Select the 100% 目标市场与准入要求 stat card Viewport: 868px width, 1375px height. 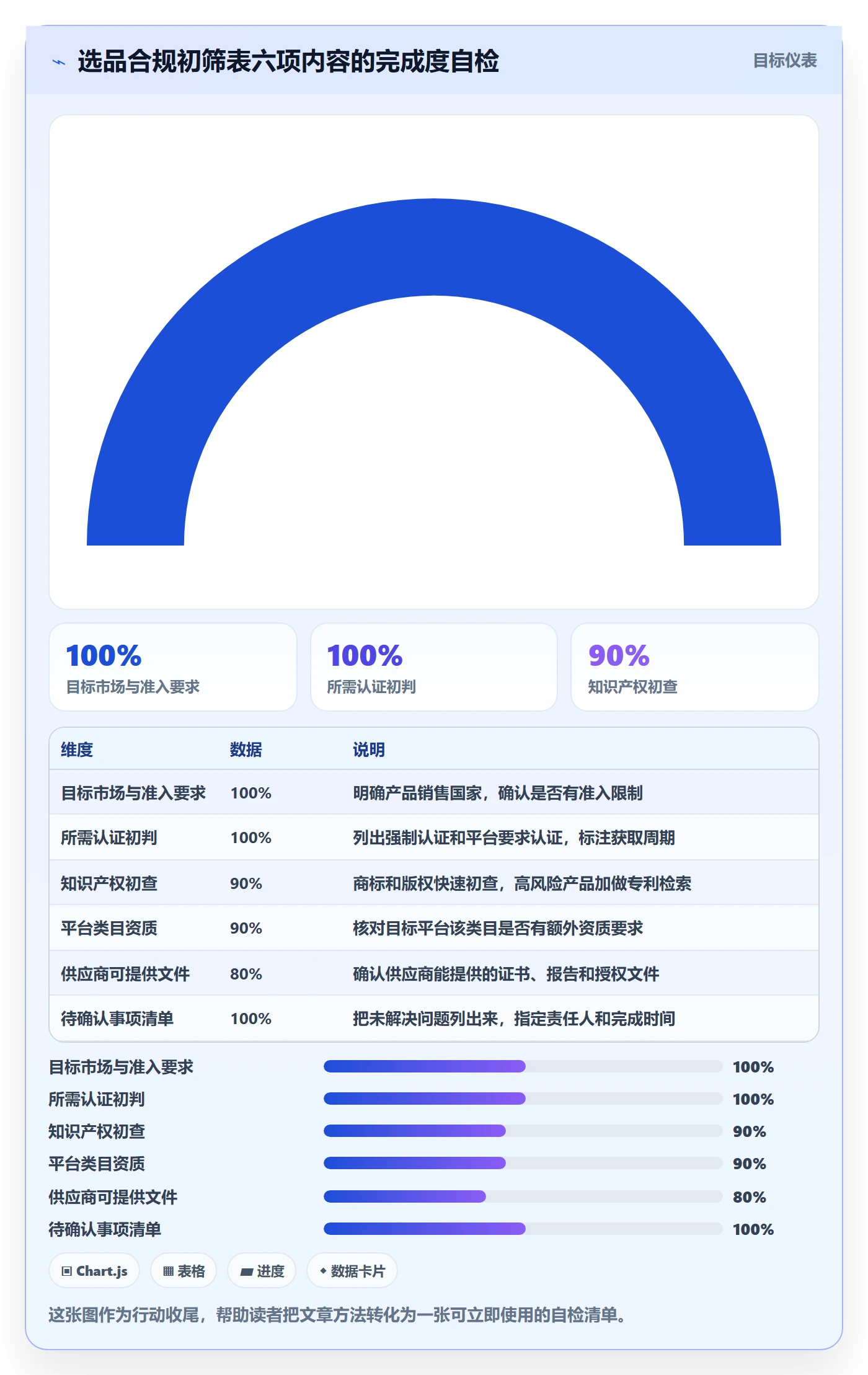(x=173, y=667)
